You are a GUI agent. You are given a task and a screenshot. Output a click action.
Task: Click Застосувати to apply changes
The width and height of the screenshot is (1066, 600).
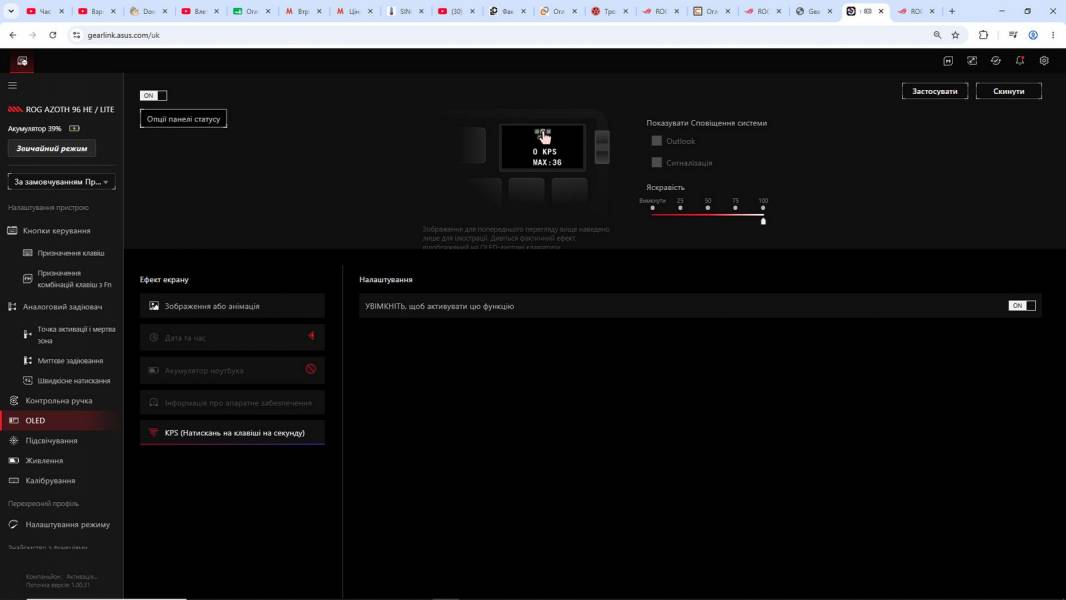point(935,91)
